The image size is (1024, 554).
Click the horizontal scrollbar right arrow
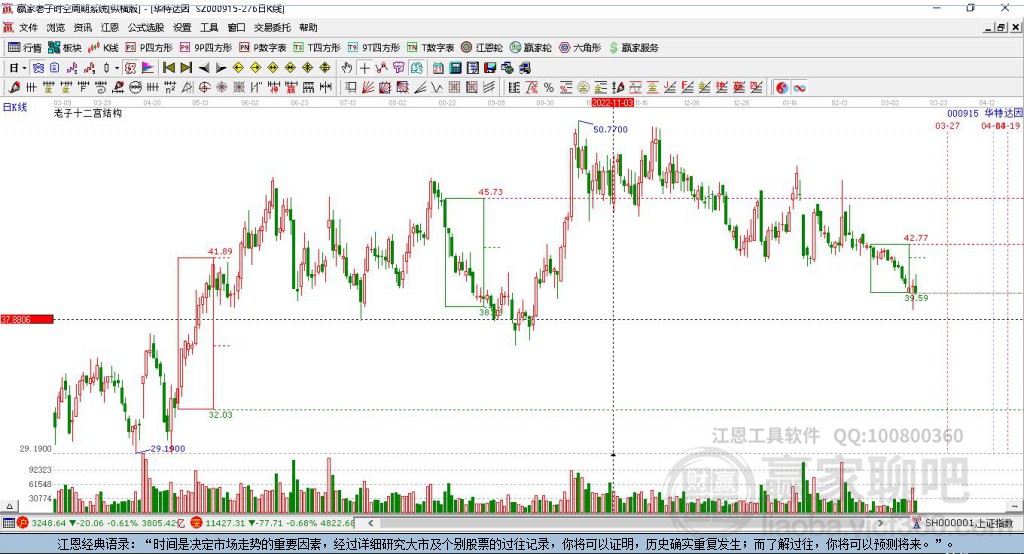tap(880, 523)
